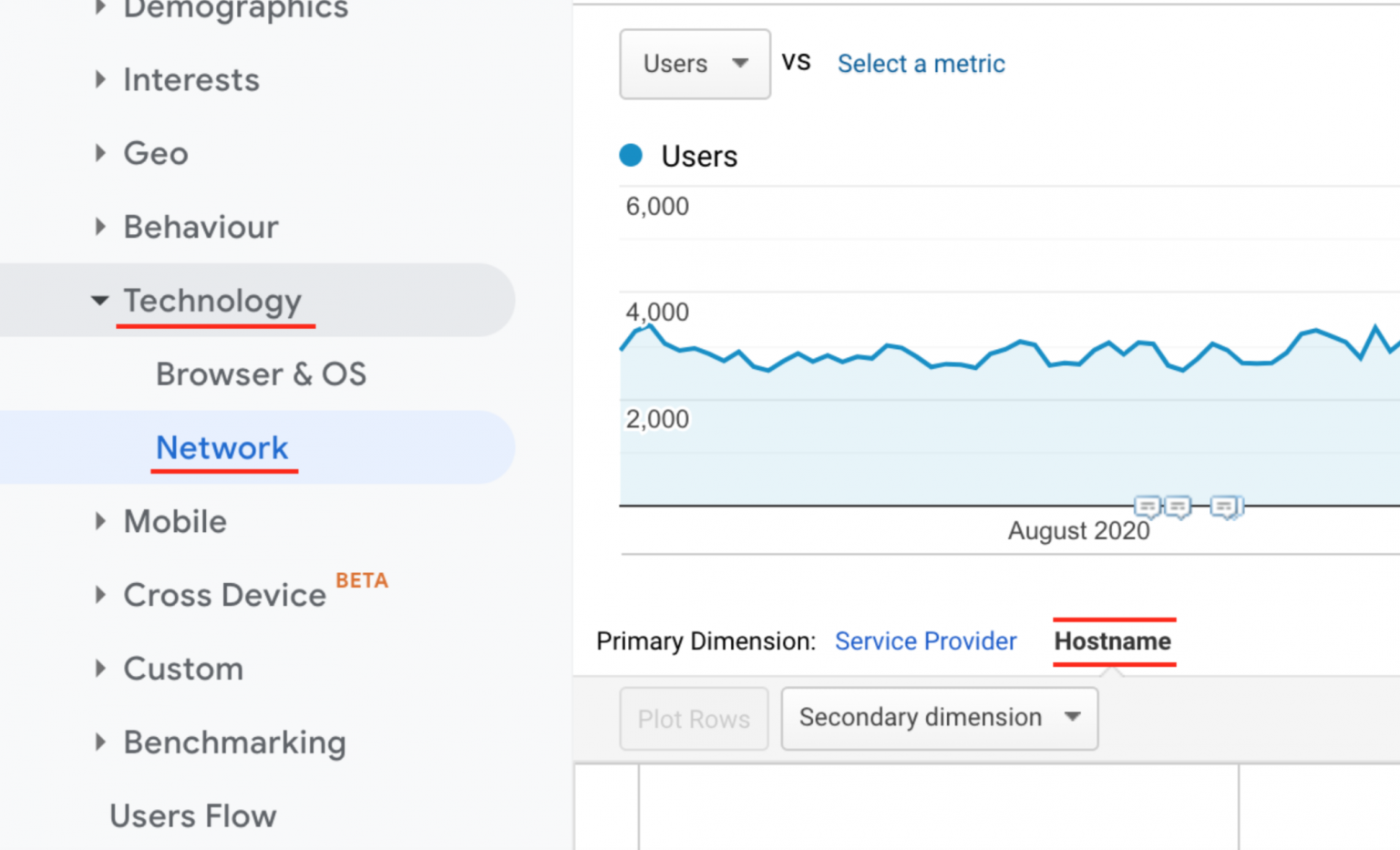Expand the Geo section arrow

pos(100,153)
